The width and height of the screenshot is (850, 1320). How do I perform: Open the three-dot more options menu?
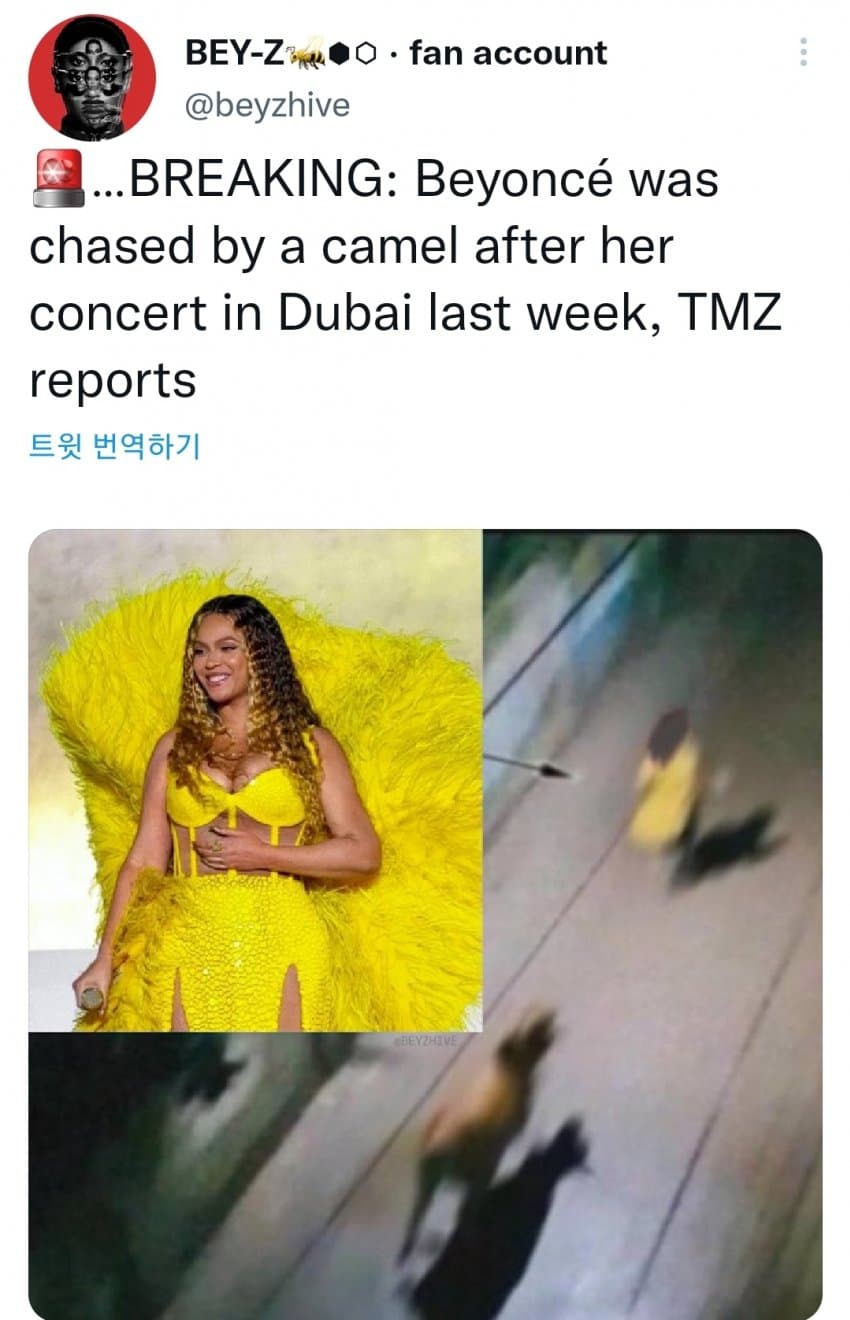point(803,53)
